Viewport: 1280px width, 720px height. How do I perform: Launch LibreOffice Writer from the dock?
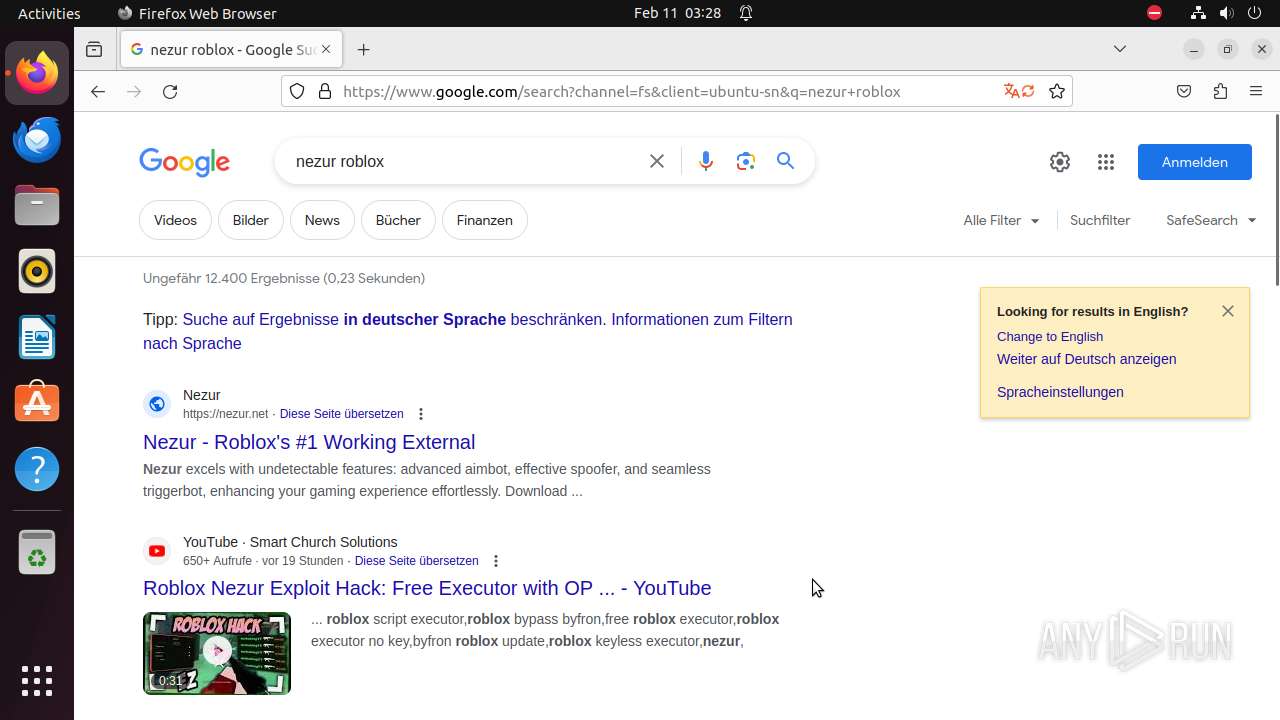(37, 337)
